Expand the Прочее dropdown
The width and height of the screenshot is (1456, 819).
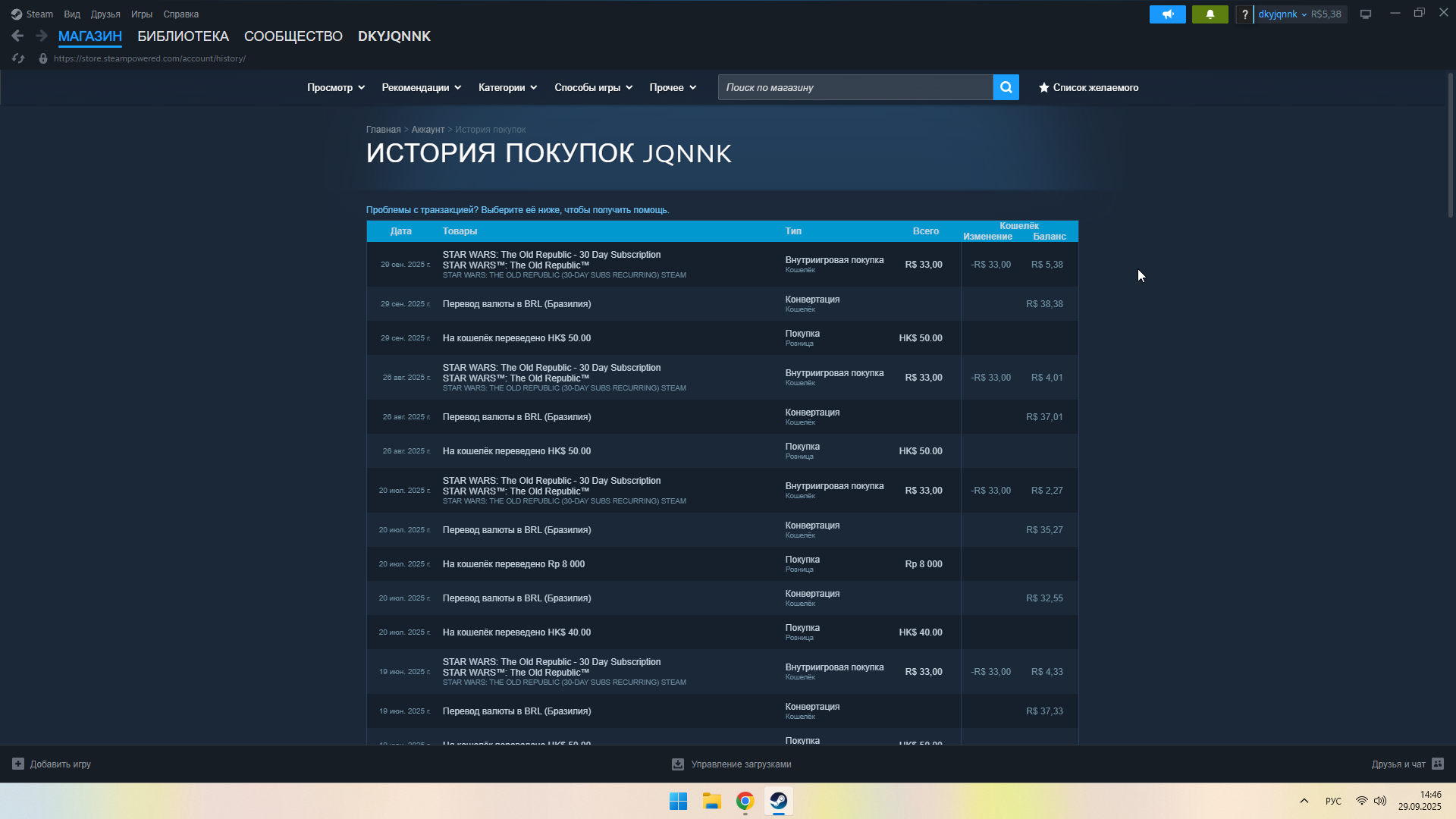click(x=673, y=87)
